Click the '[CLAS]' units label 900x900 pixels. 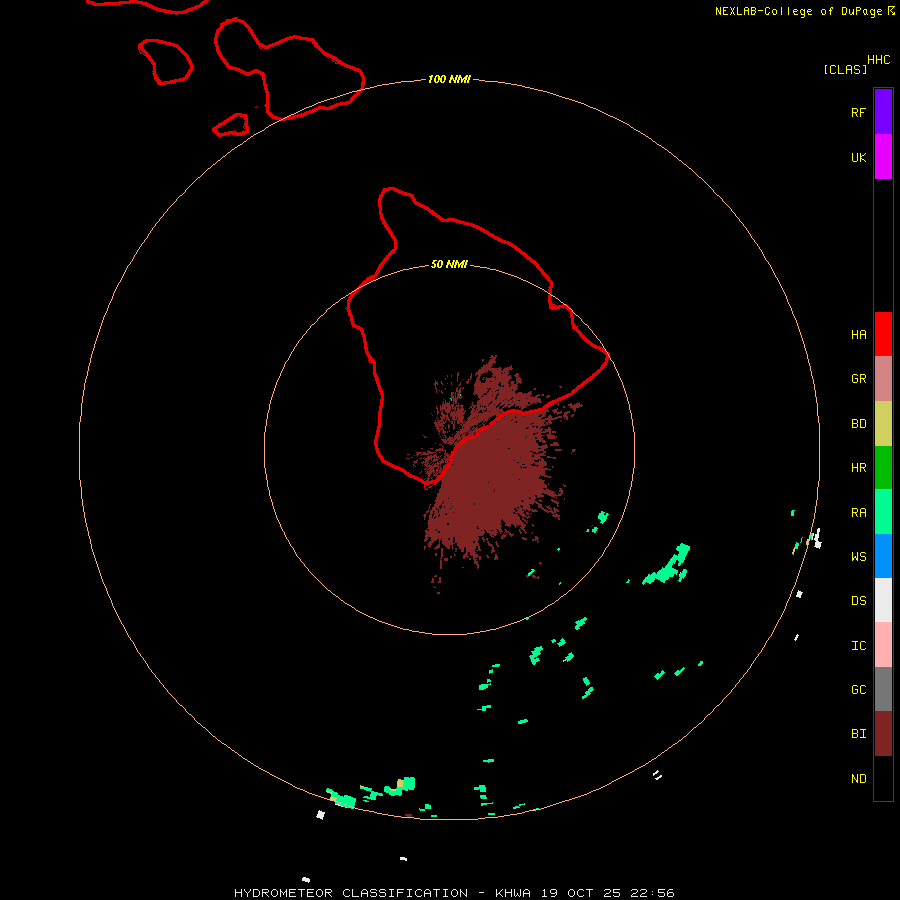(845, 69)
